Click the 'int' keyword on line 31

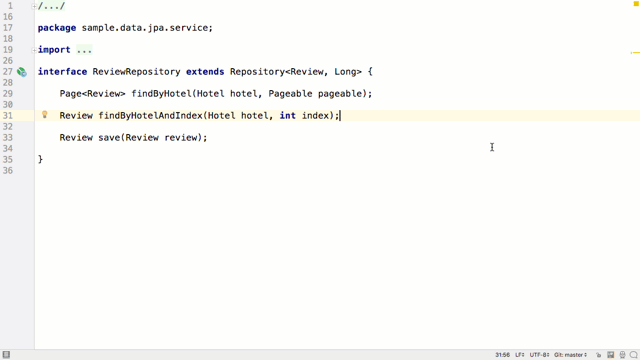287,116
